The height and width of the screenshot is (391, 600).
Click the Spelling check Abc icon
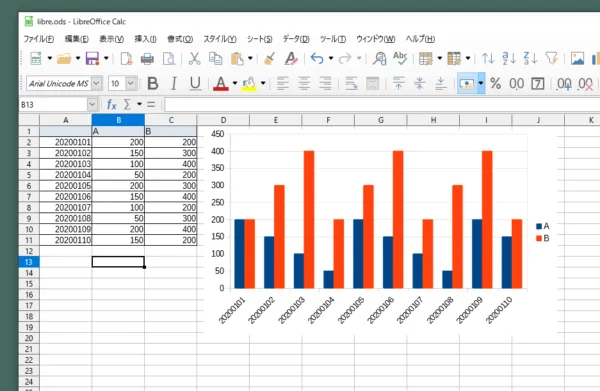pos(400,58)
